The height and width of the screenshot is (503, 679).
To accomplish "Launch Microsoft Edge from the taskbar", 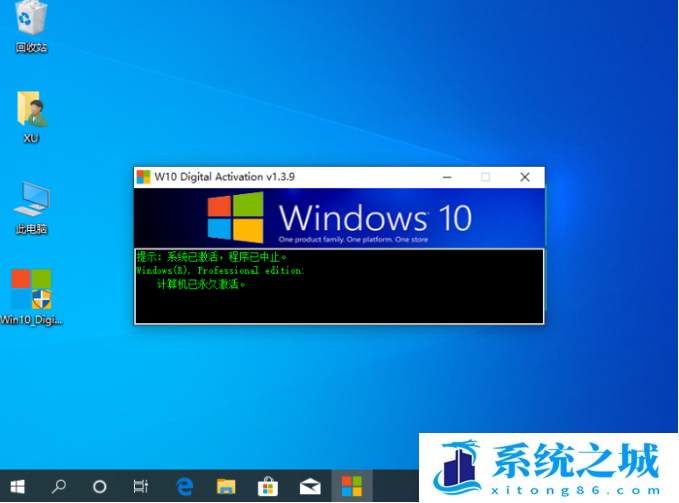I will [184, 487].
